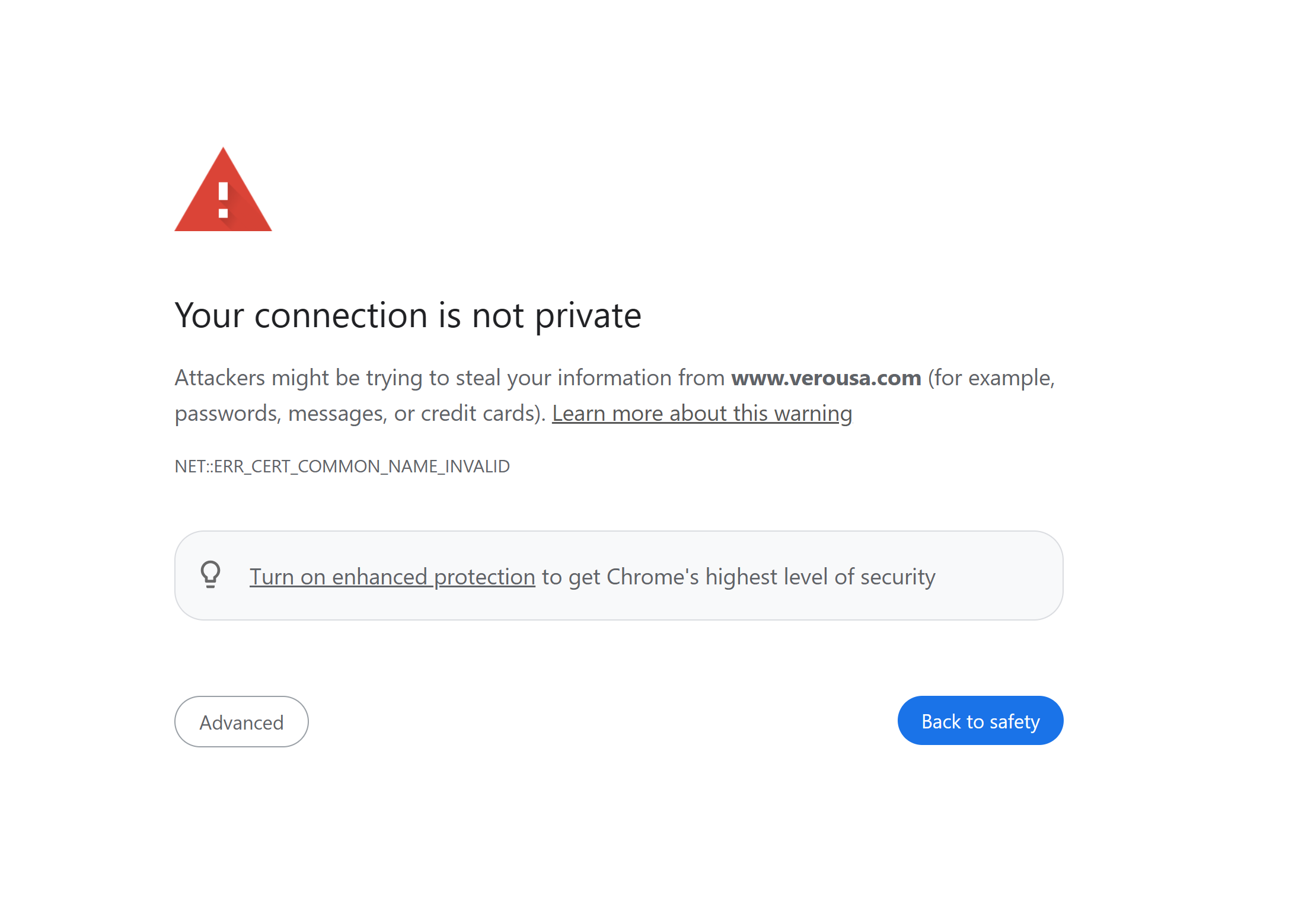Screen dimensions: 1292x924
Task: Click the NET::ERR_CERT_COMMON_NAME_INVALID error code
Action: (x=342, y=466)
